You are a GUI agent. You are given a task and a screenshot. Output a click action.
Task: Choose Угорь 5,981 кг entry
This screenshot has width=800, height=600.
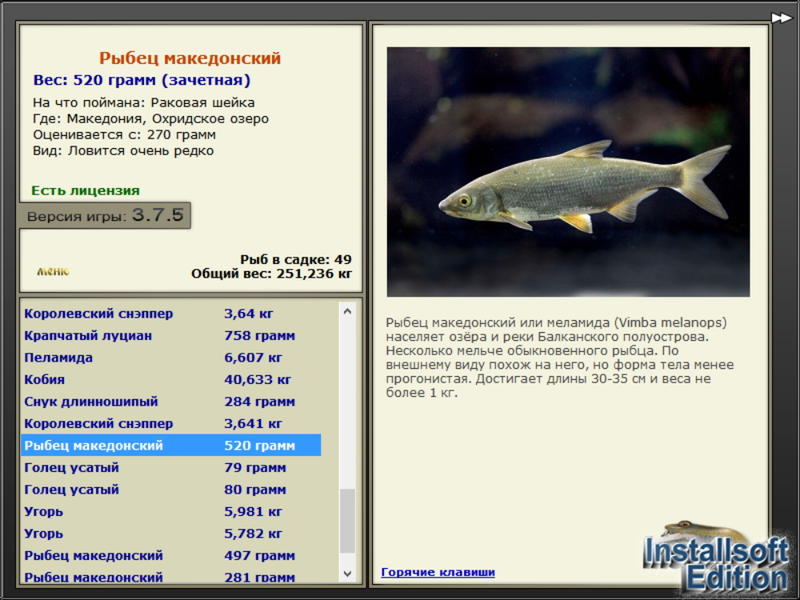[171, 511]
